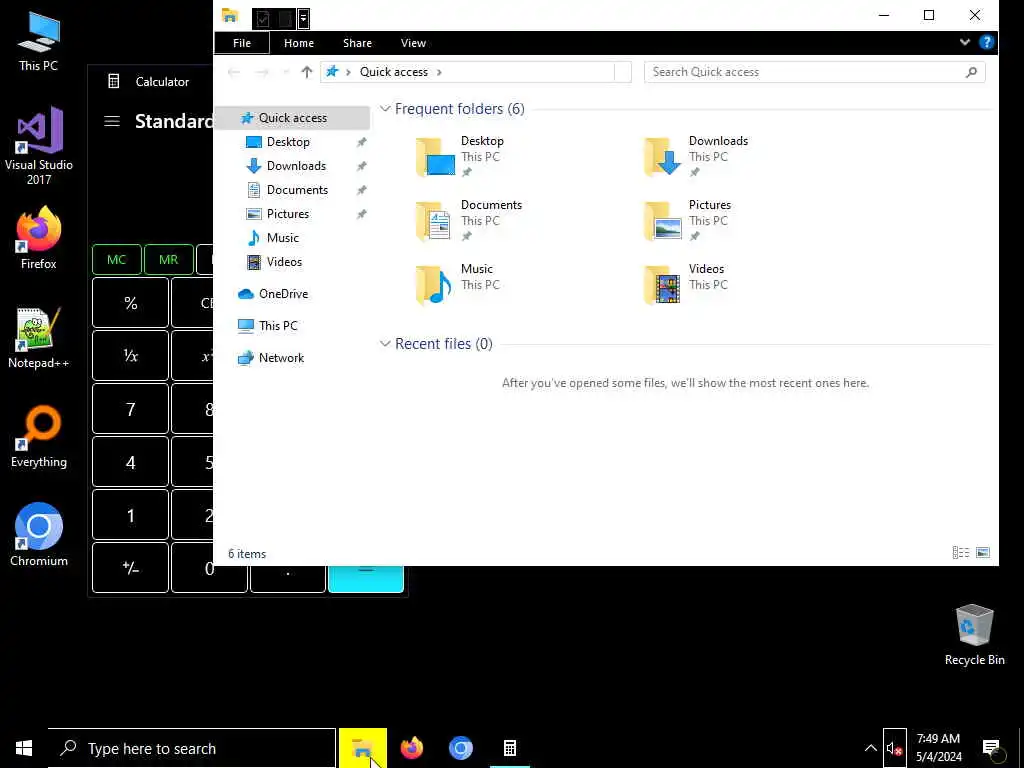
Task: Click the taskbar search box
Action: (192, 748)
